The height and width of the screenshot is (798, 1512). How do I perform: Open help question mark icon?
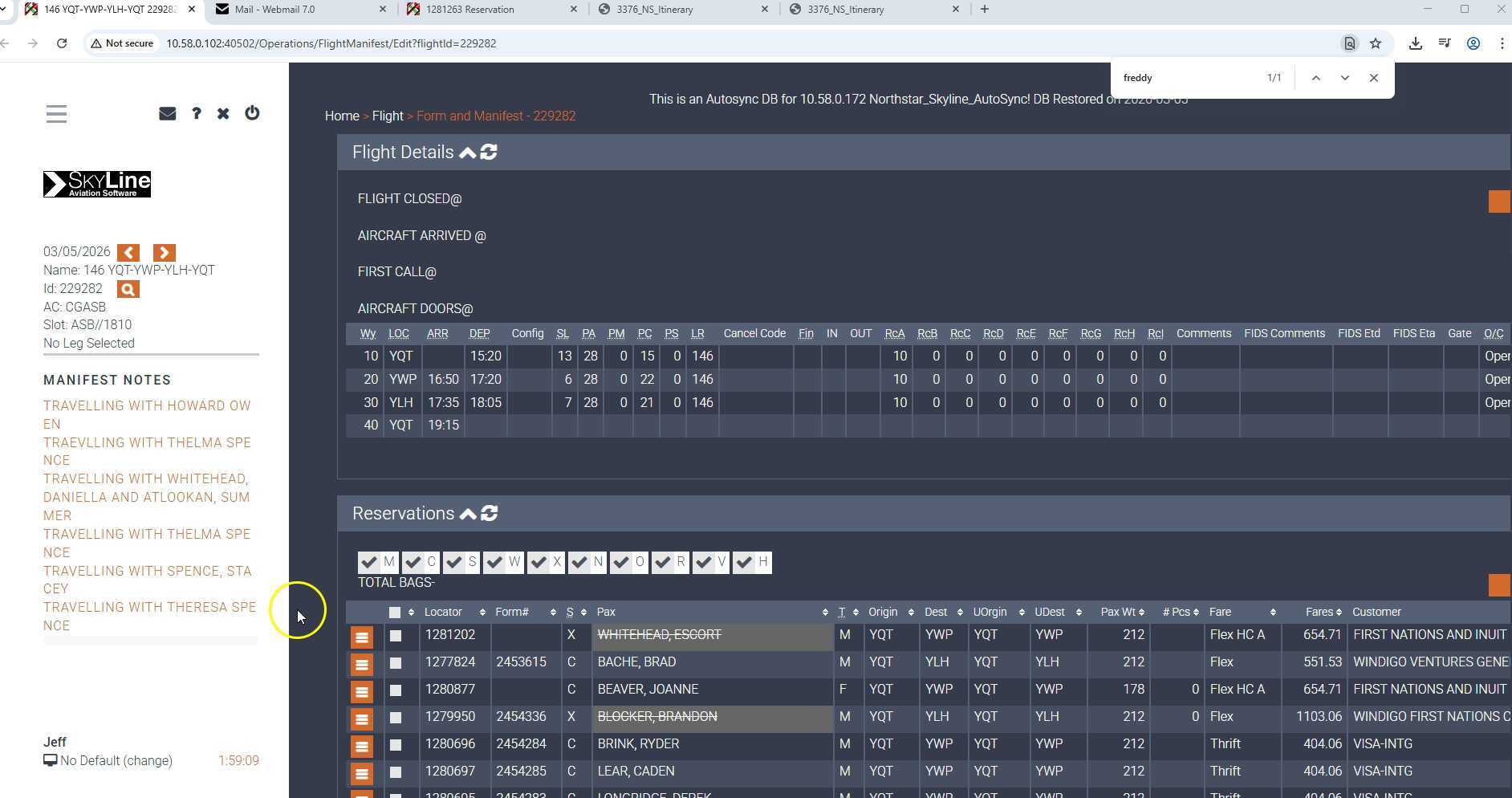(197, 114)
